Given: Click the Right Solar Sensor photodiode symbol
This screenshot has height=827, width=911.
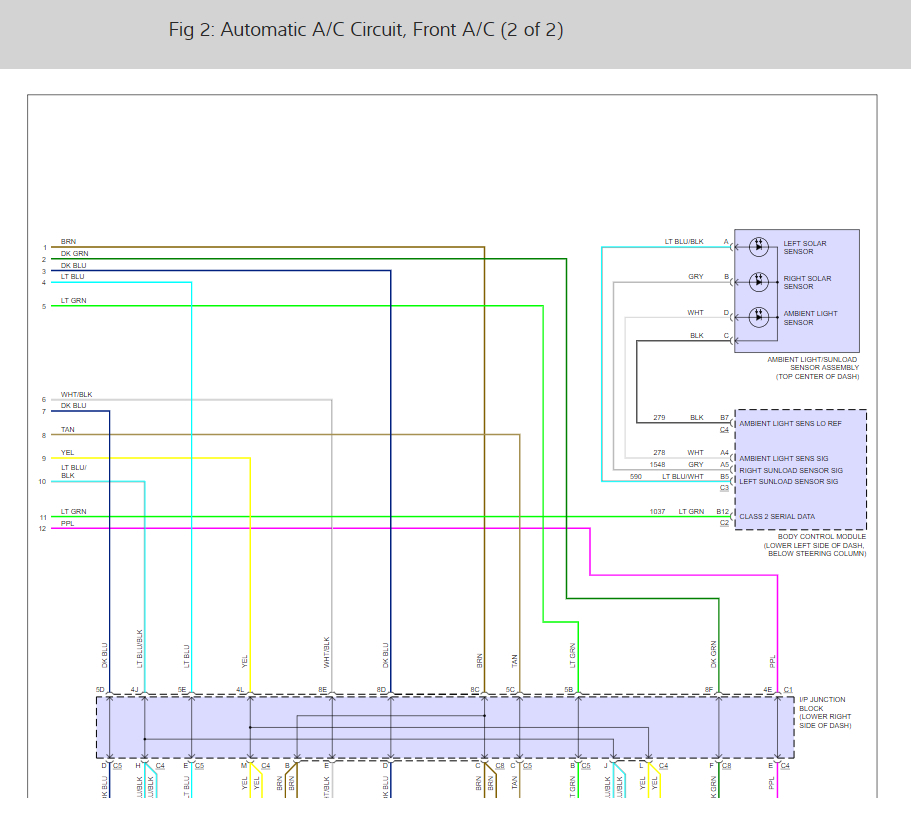Looking at the screenshot, I should [x=758, y=282].
